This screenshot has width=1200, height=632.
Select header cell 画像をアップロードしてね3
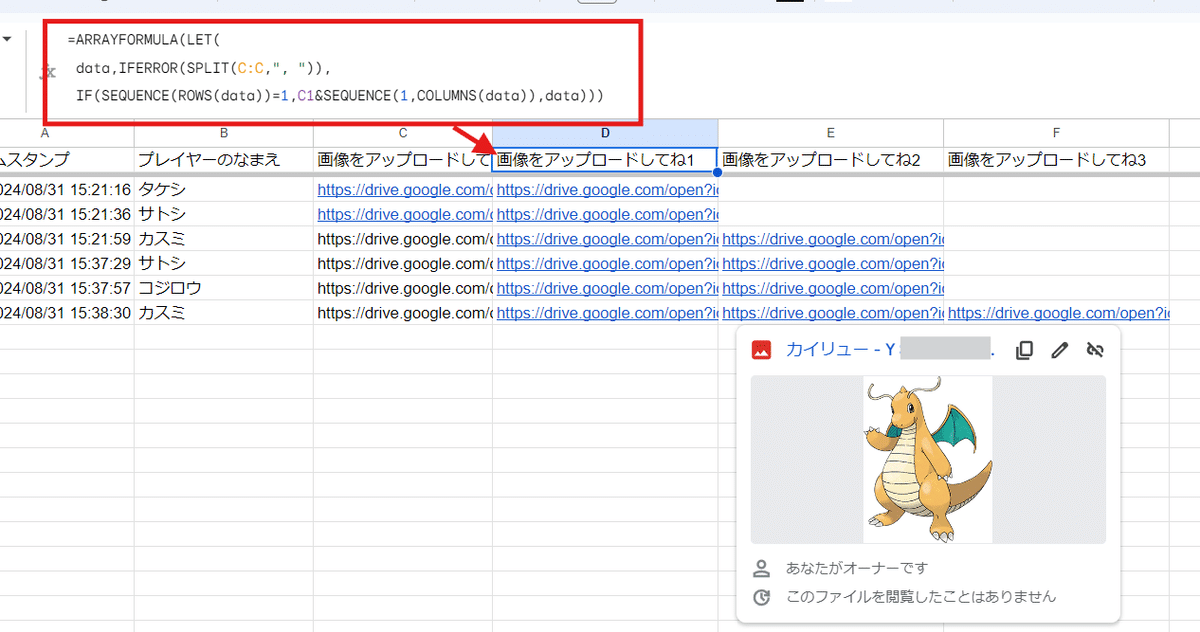click(1057, 159)
